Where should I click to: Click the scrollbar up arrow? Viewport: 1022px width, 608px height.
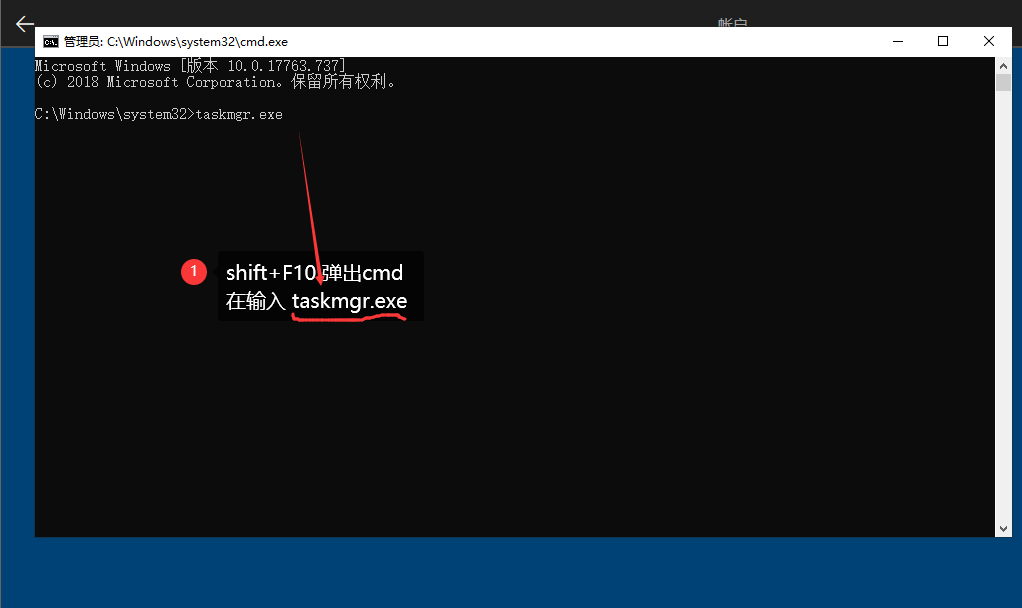1003,65
